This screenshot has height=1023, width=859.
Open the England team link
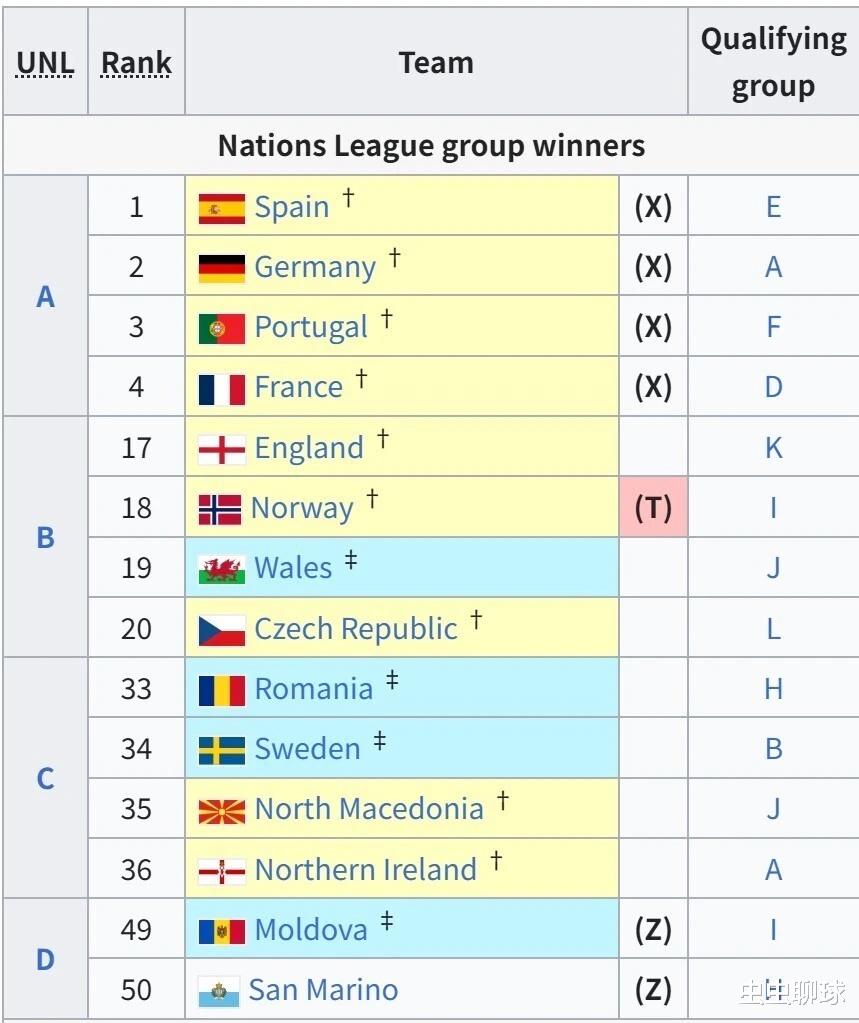pos(309,448)
